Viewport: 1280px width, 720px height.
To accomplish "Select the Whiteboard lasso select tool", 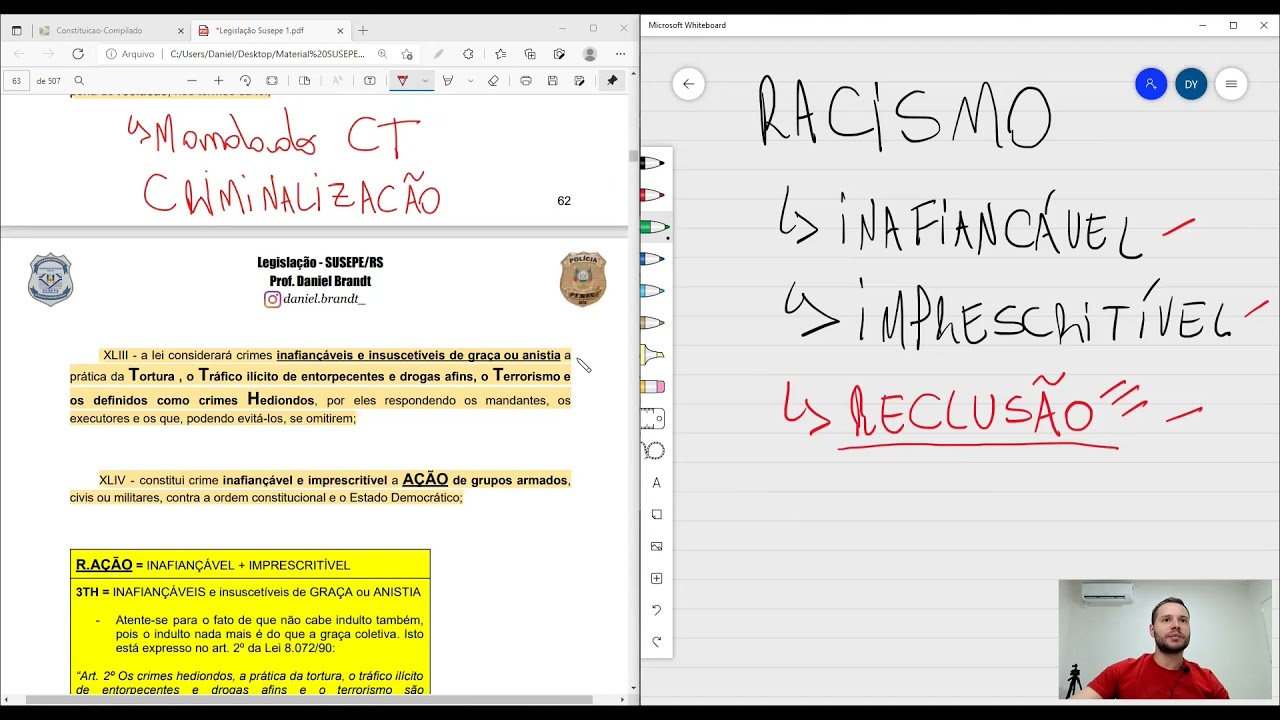I will tap(654, 451).
